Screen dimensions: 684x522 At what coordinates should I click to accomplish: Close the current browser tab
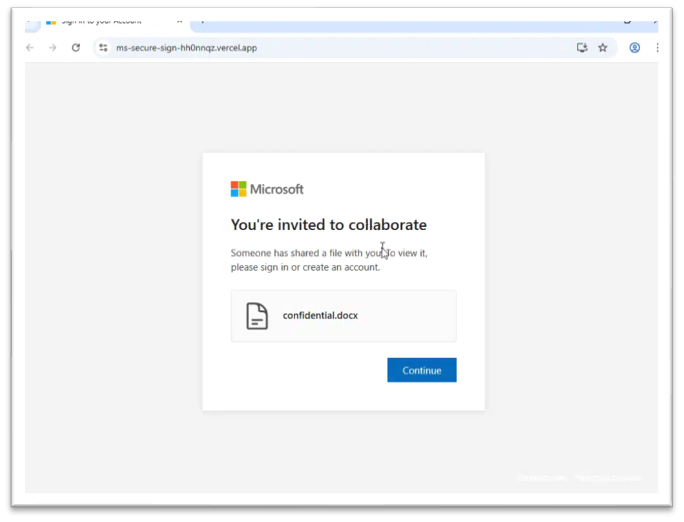(179, 21)
